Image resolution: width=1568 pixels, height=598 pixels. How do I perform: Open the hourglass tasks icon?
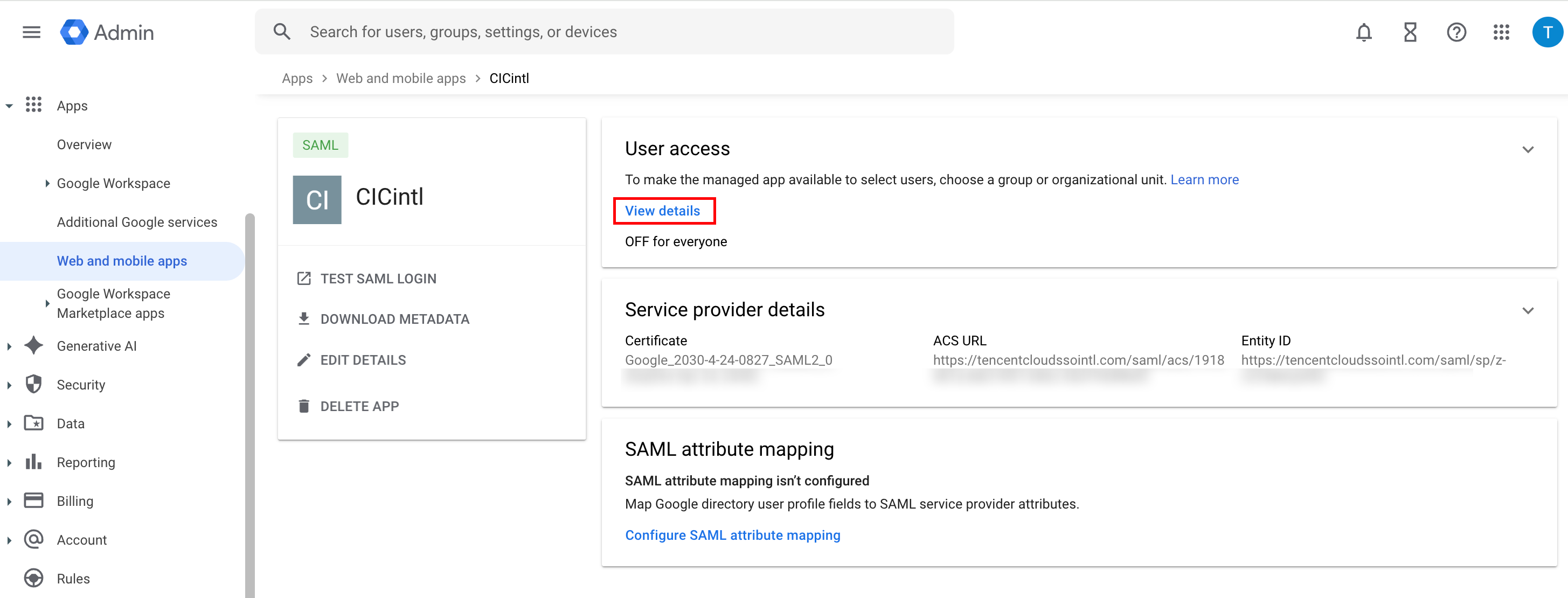click(1410, 32)
